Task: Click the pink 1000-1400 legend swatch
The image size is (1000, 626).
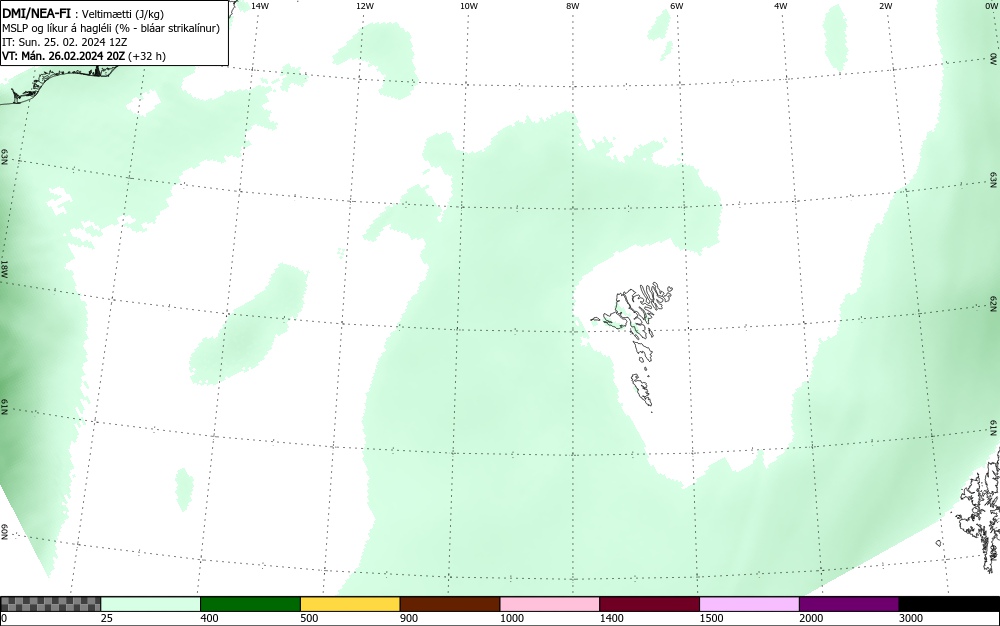Action: pyautogui.click(x=550, y=604)
